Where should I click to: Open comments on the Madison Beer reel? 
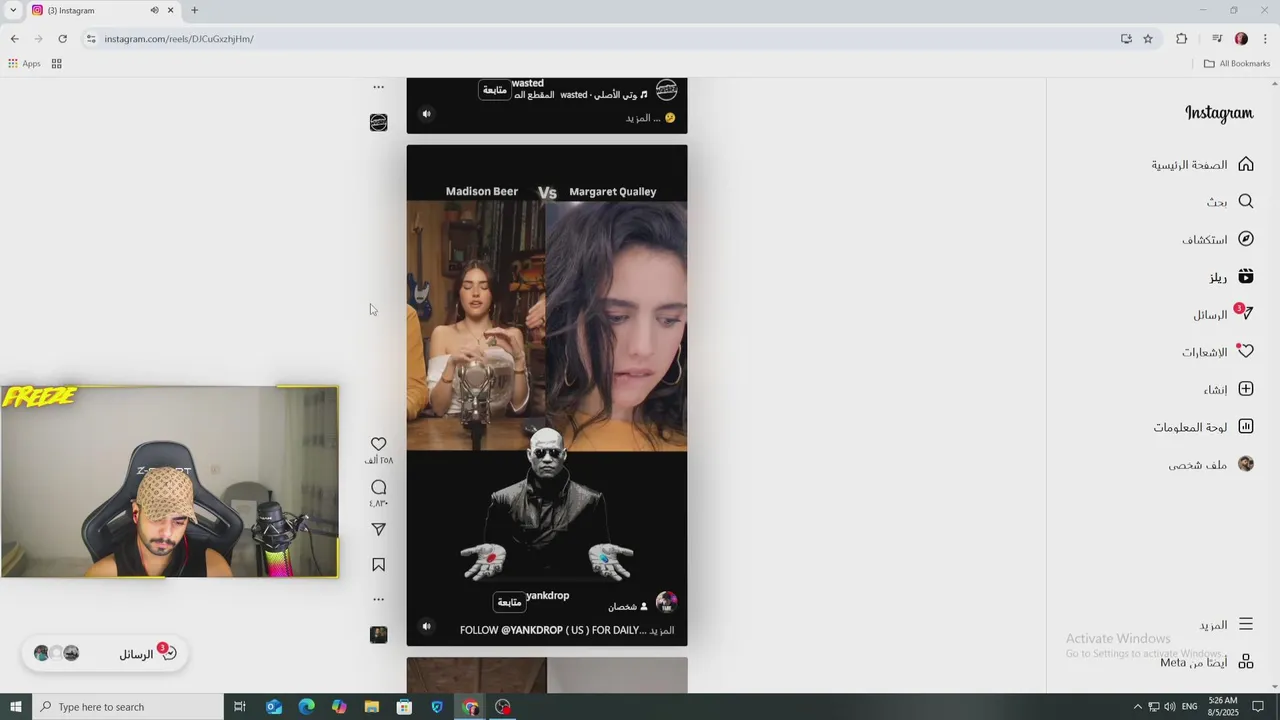[x=378, y=487]
